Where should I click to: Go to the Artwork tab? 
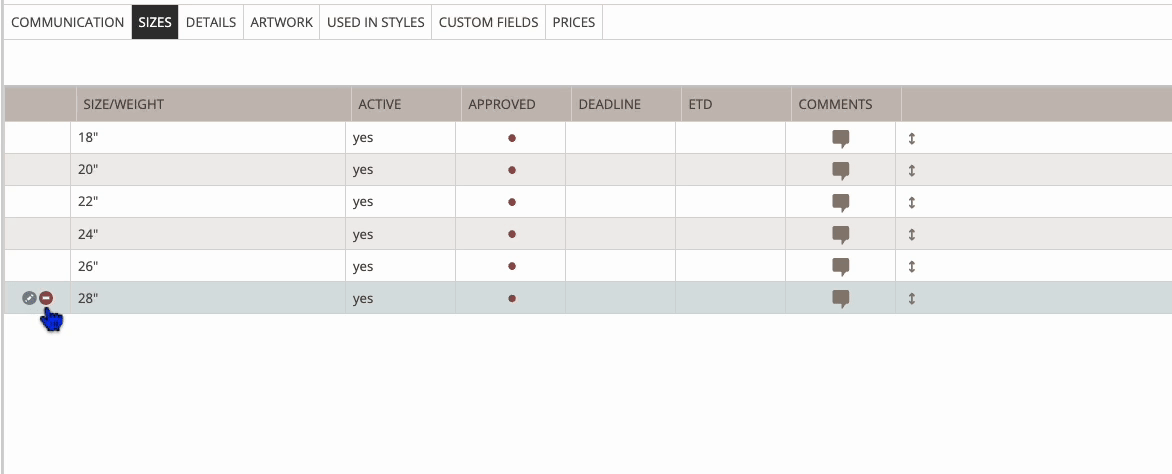[281, 22]
